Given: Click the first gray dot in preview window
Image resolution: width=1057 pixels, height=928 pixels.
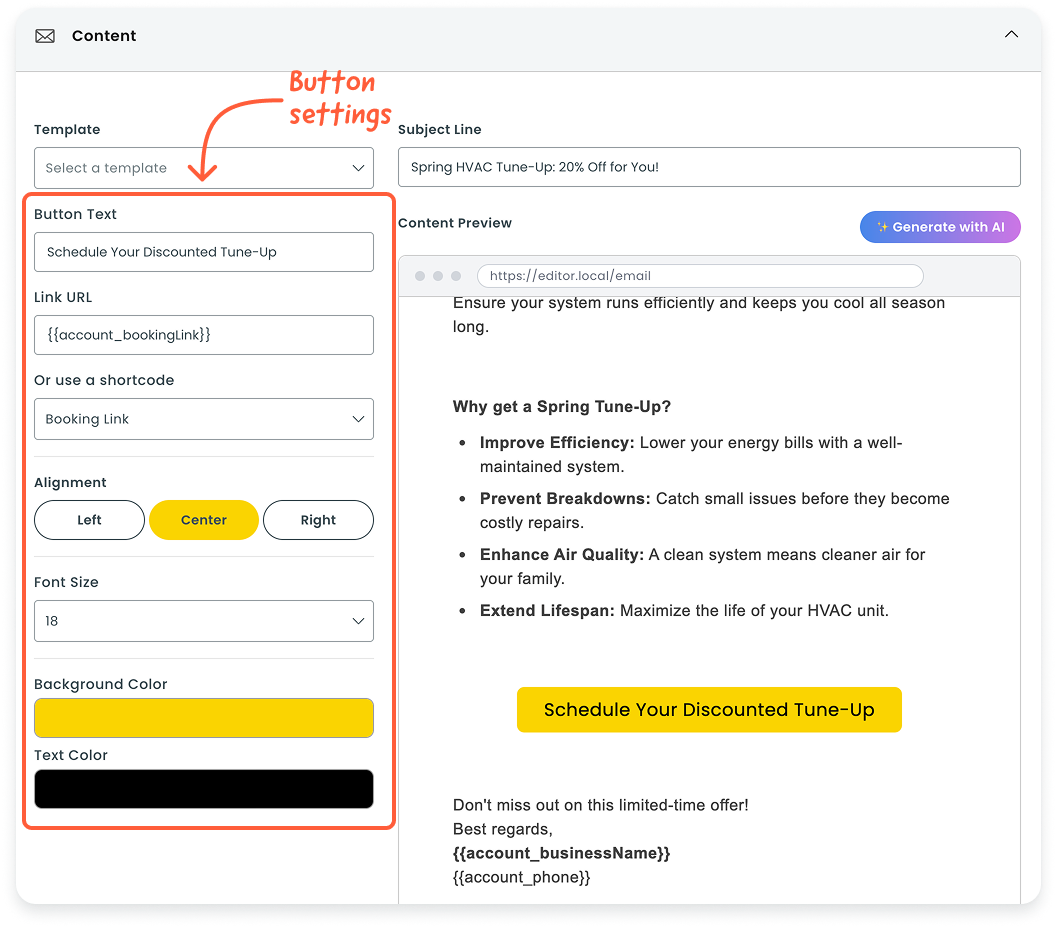Looking at the screenshot, I should pos(420,276).
